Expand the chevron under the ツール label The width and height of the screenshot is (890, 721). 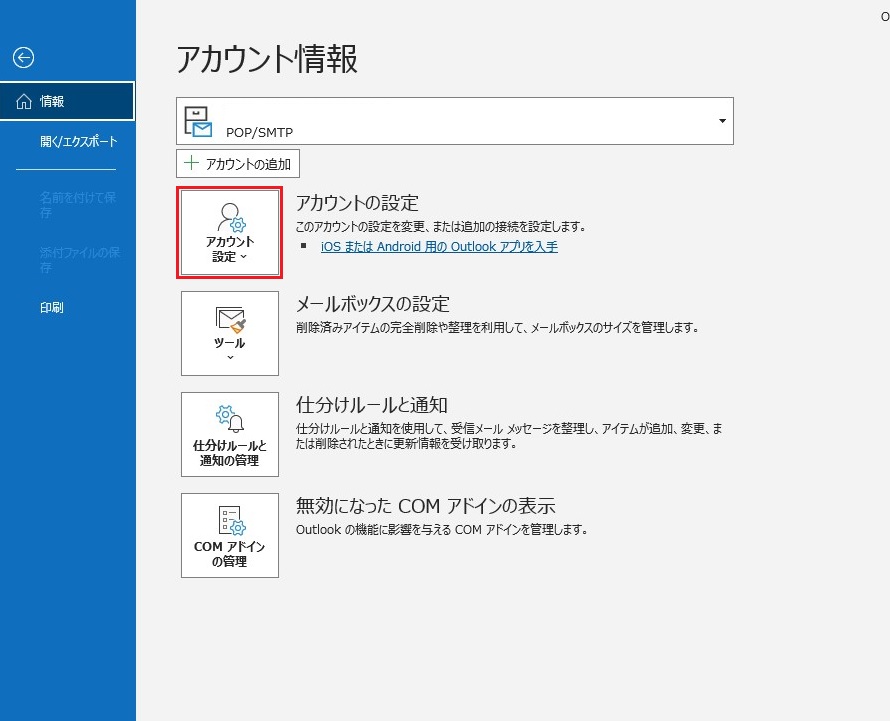point(230,357)
